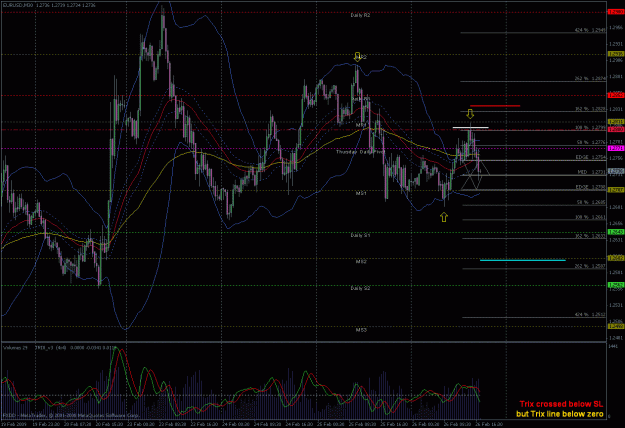Image resolution: width=625 pixels, height=428 pixels.
Task: Click the upper 424 % 1.2948 Fibonacci label
Action: coord(590,30)
